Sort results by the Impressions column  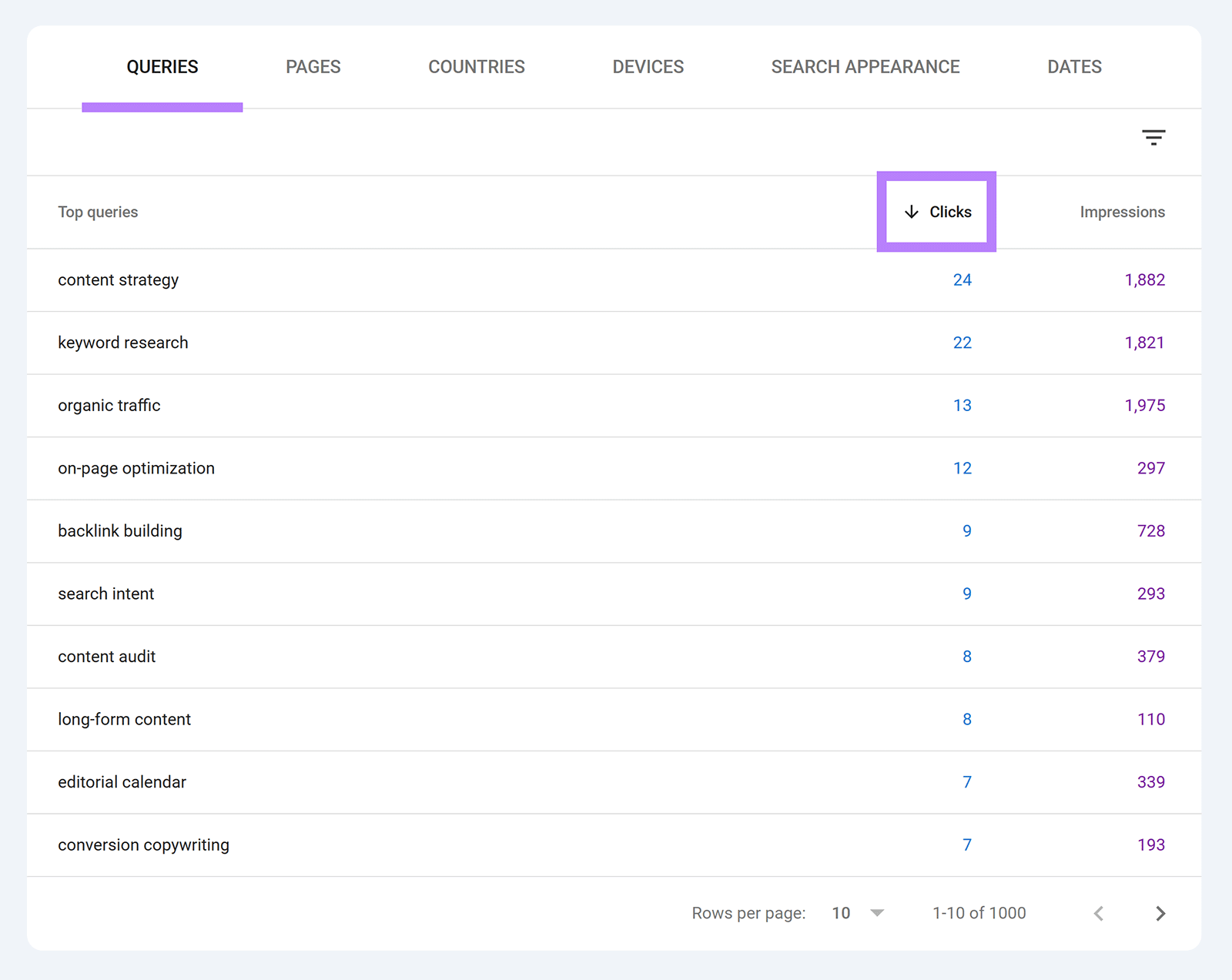click(1122, 212)
